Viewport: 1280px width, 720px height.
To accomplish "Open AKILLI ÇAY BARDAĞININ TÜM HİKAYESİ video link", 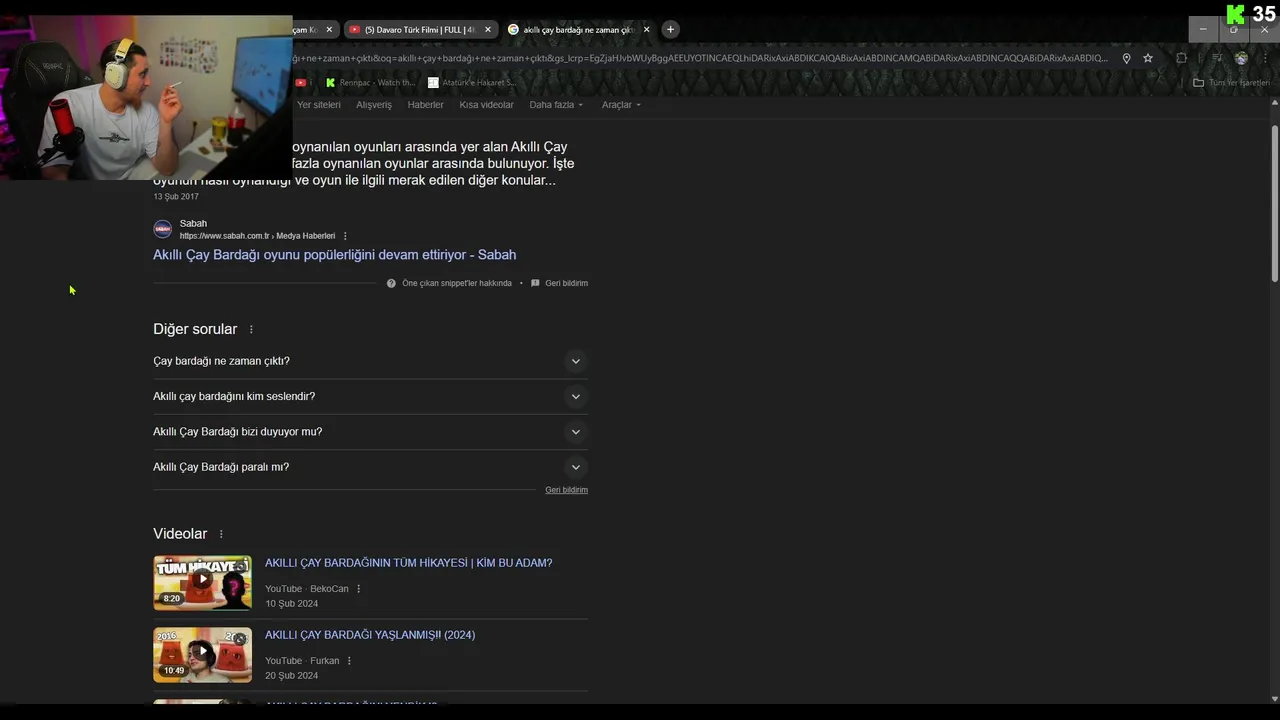I will click(x=408, y=563).
